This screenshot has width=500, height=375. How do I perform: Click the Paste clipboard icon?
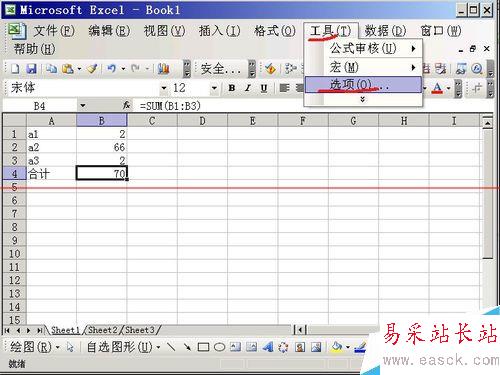tap(68, 69)
